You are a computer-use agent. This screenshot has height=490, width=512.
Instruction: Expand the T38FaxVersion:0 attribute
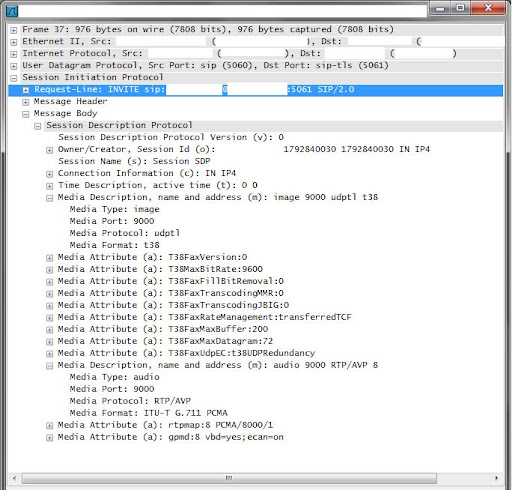49,258
